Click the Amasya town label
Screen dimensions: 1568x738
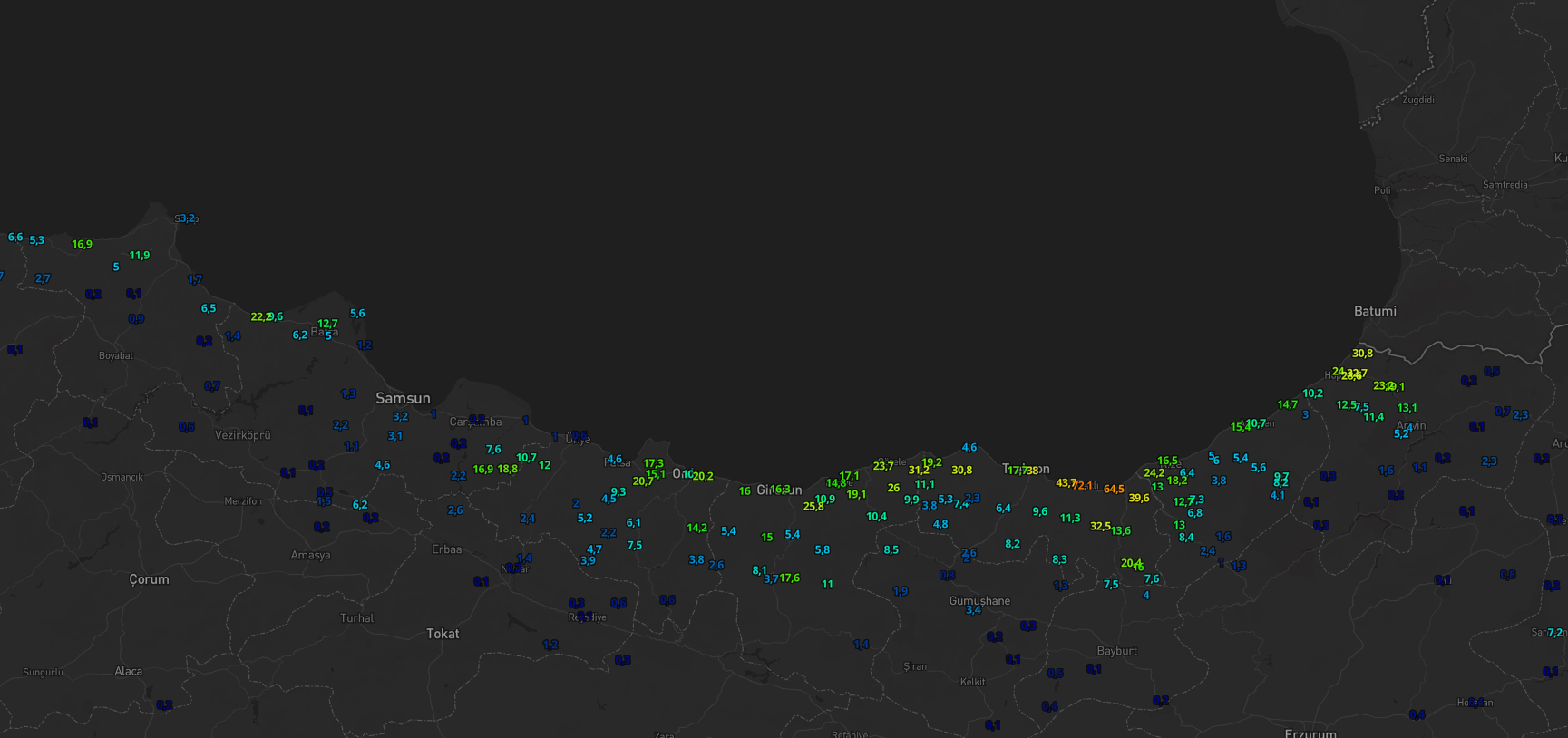(310, 555)
